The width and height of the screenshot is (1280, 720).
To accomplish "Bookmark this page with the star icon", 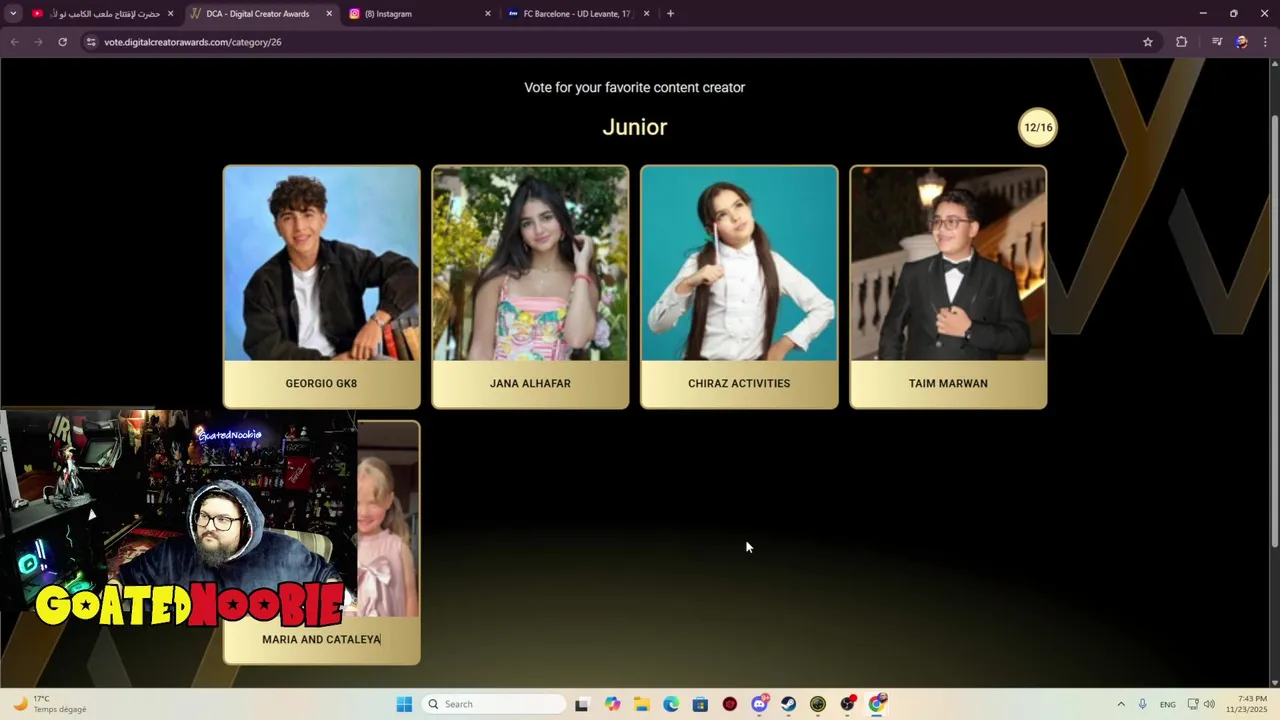I will [1148, 42].
